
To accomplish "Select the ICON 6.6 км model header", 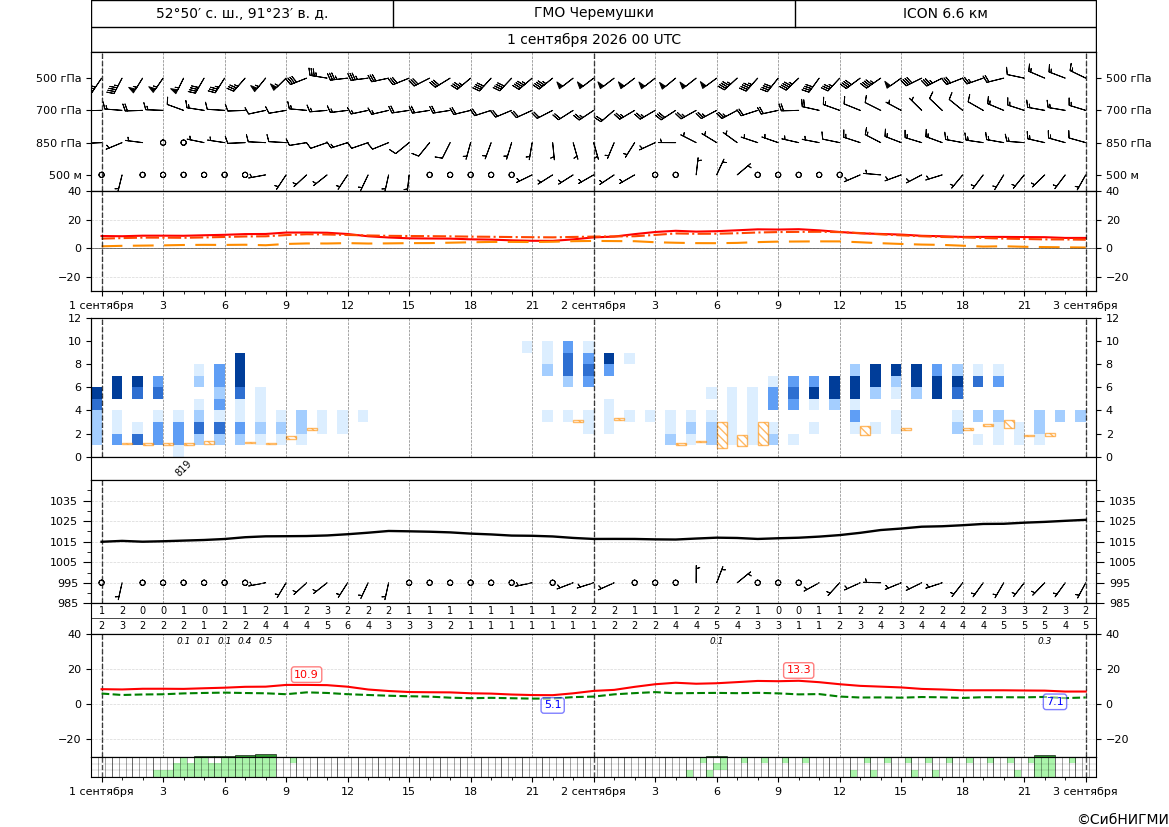I will pos(945,13).
